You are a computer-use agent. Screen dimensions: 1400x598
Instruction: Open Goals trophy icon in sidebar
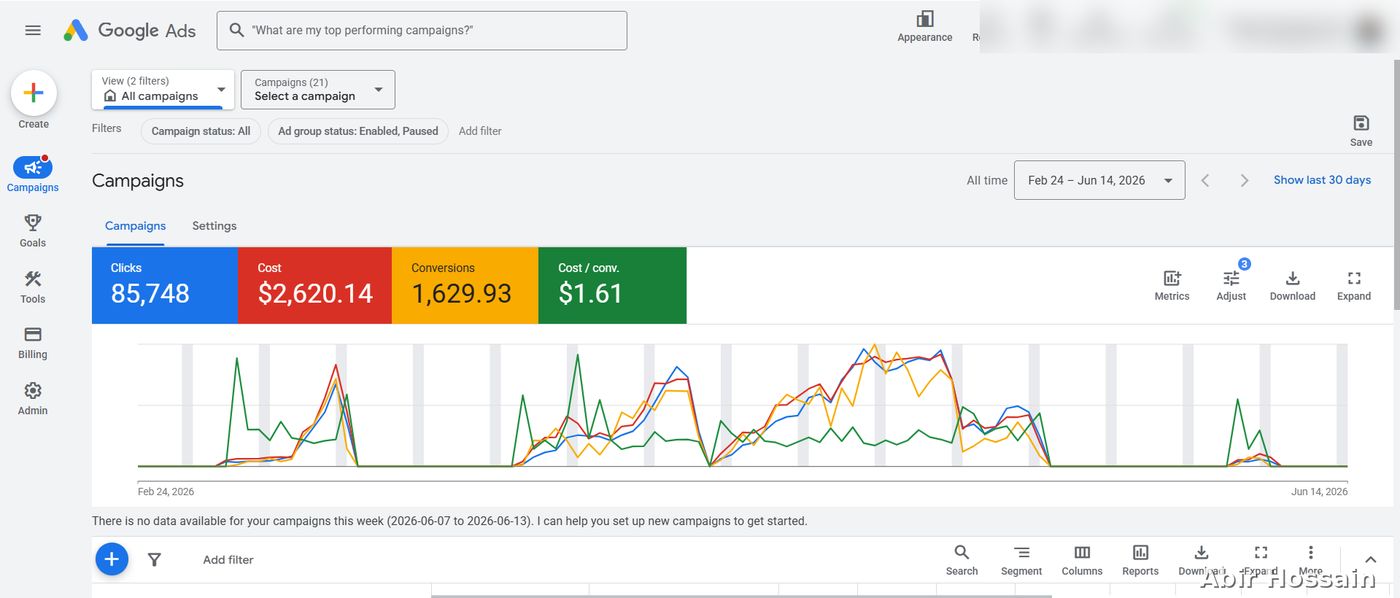coord(33,230)
